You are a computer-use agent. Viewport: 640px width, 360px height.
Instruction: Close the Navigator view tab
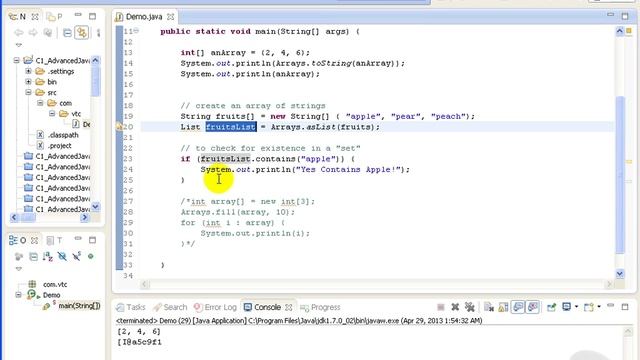pos(35,17)
